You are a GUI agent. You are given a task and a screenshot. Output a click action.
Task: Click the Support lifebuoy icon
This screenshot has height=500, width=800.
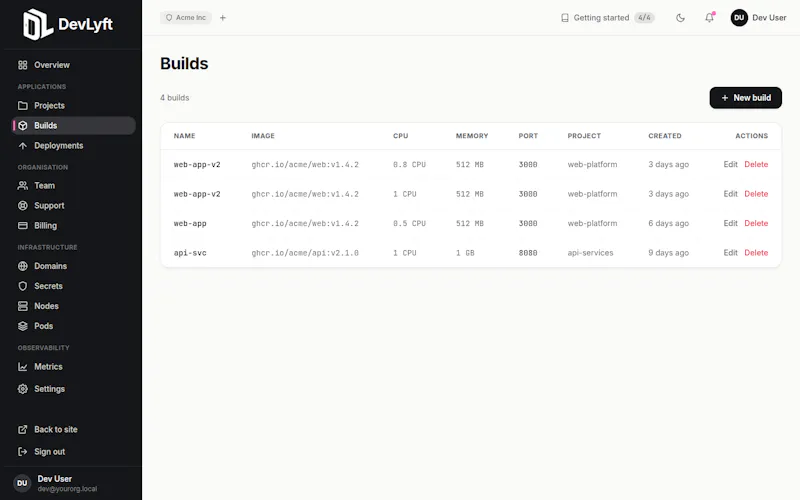(x=22, y=206)
